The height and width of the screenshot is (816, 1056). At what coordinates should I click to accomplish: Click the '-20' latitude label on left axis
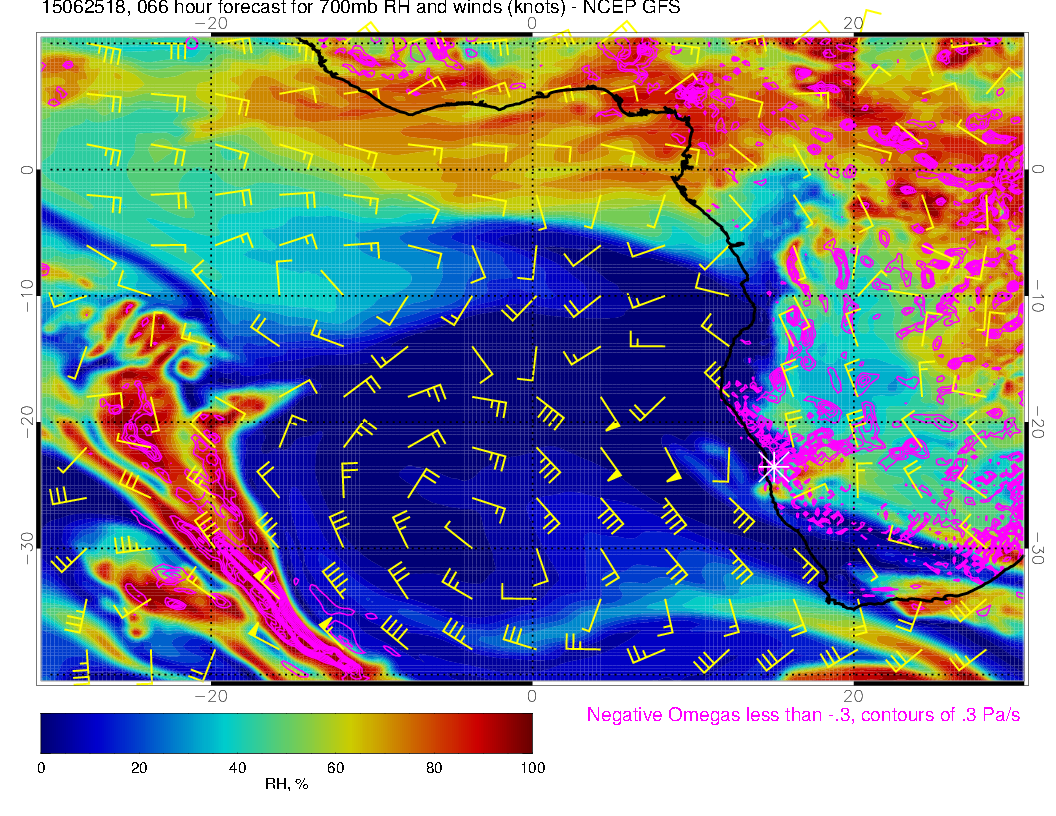click(26, 422)
